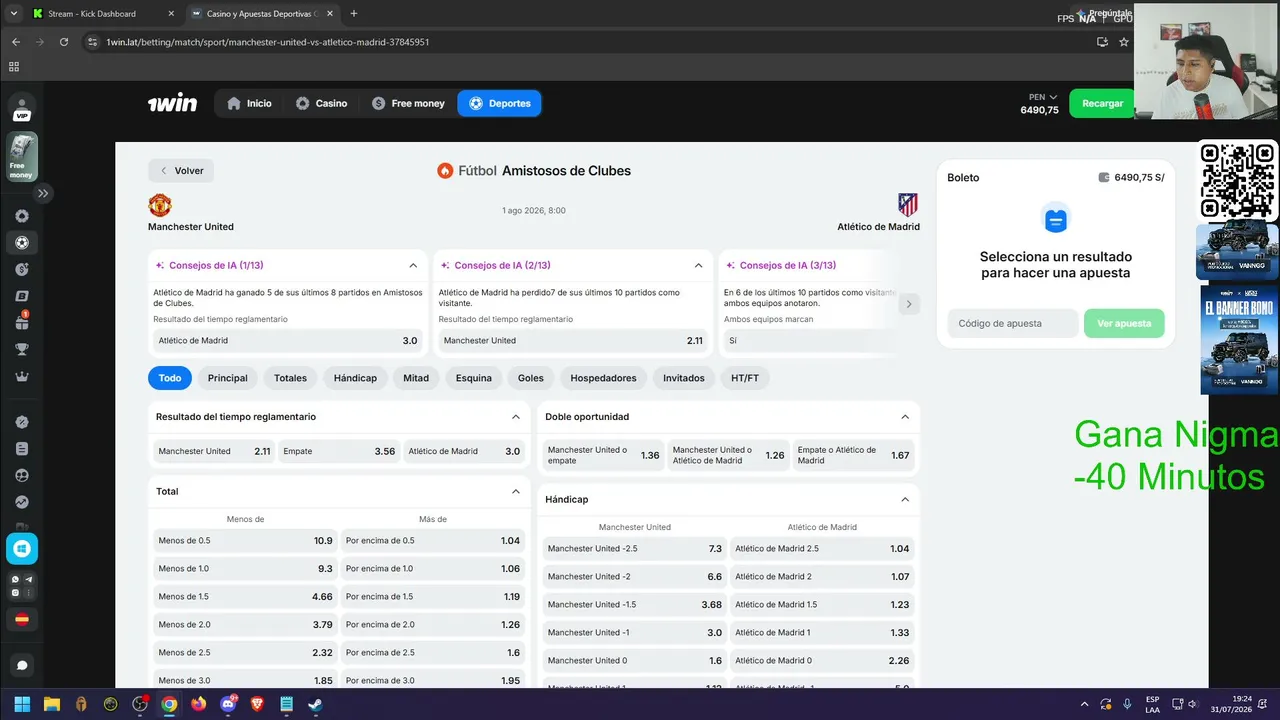Collapse Consejos de IA (1/13) card
Image resolution: width=1280 pixels, height=720 pixels.
click(x=413, y=266)
